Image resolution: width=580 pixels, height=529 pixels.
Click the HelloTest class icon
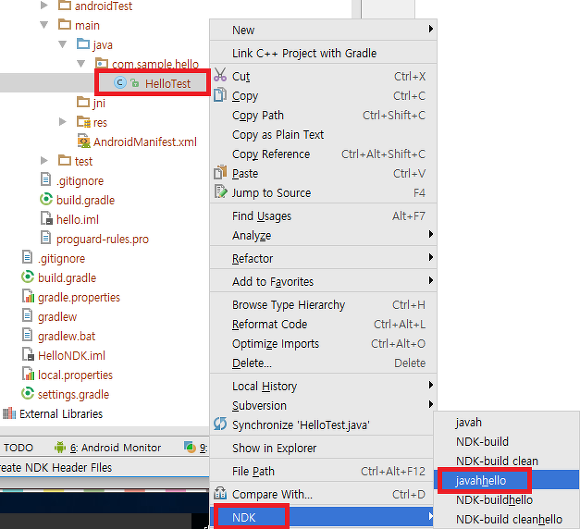point(120,82)
